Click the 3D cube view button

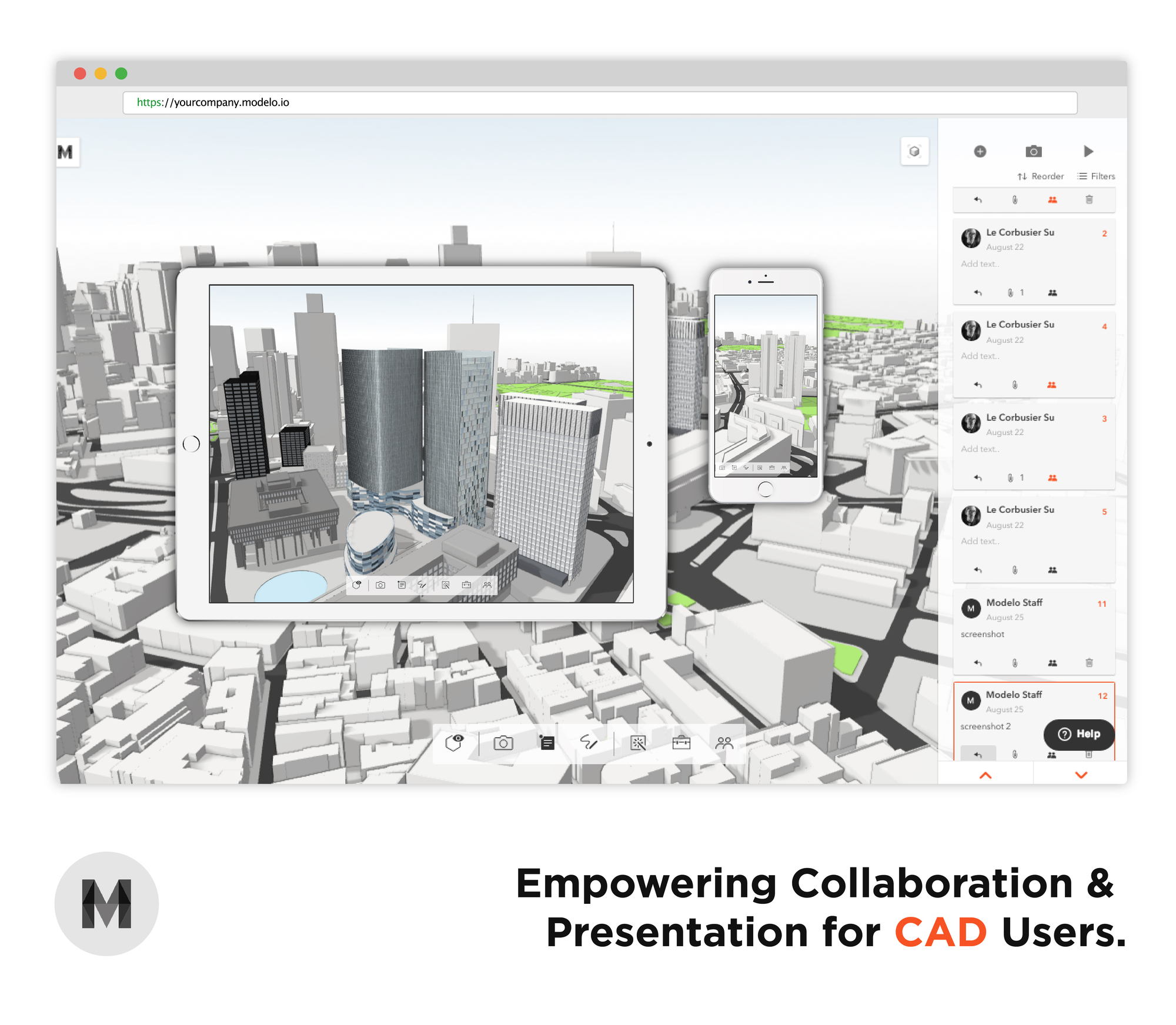914,152
